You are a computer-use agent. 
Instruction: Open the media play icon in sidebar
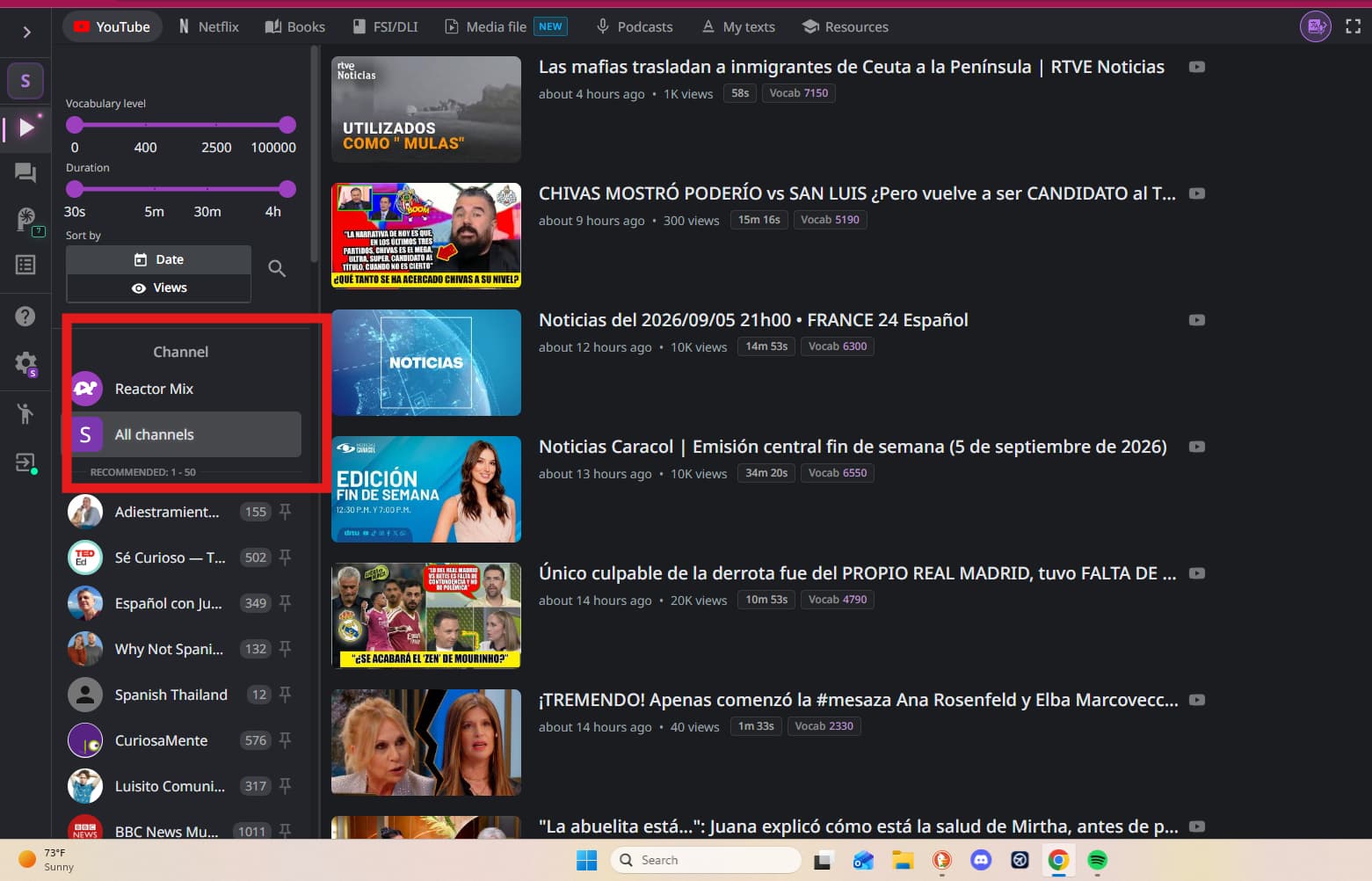(26, 128)
